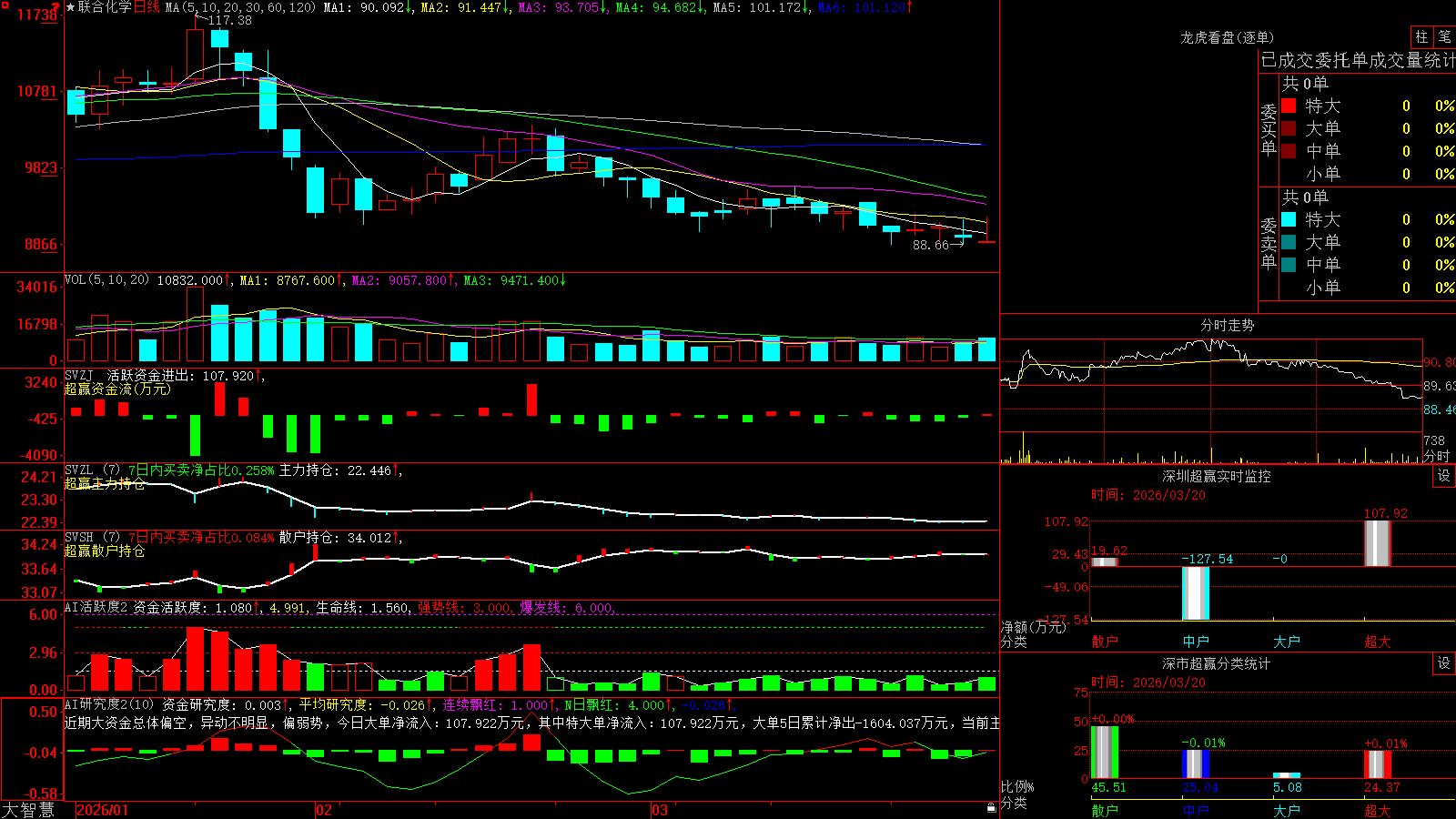1456x819 pixels.
Task: Click the 已成交委托单成交量统计 header
Action: click(x=1358, y=60)
